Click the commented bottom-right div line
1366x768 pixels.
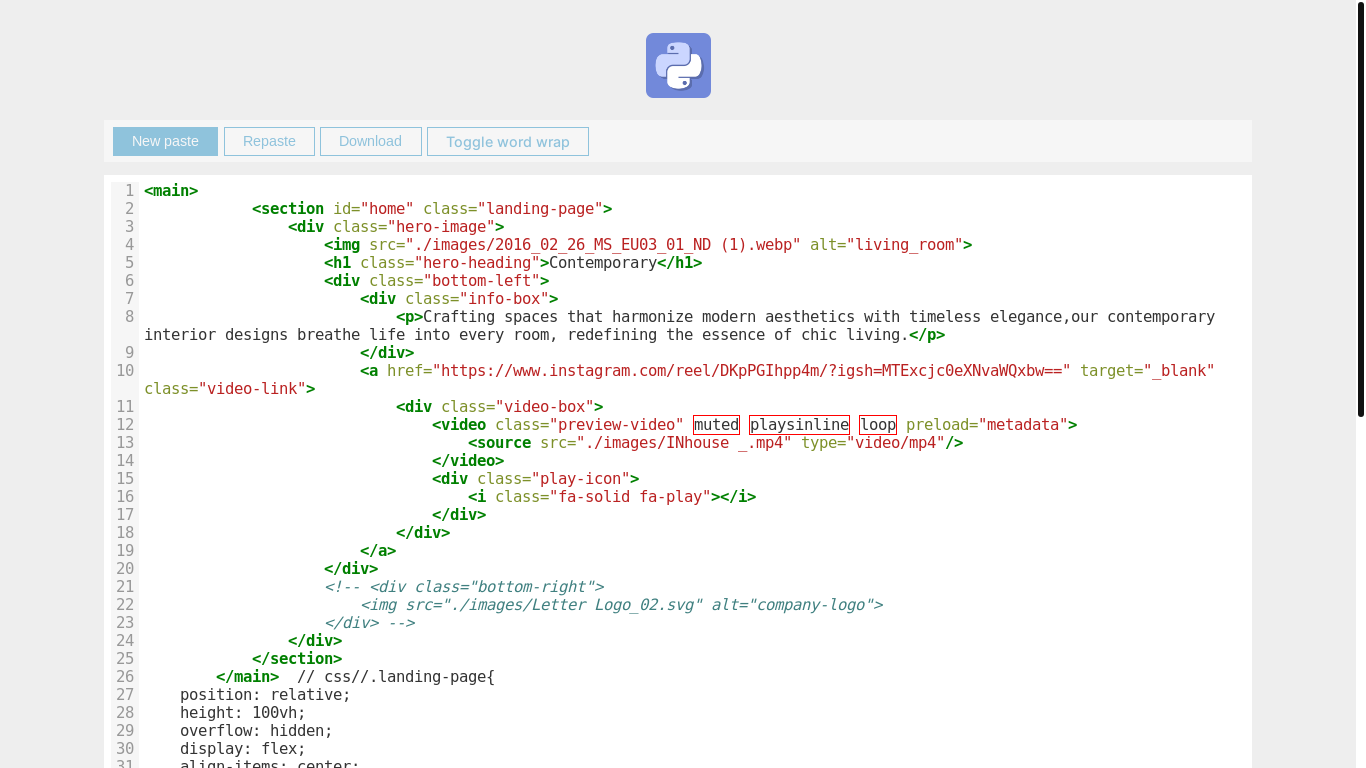[x=464, y=587]
